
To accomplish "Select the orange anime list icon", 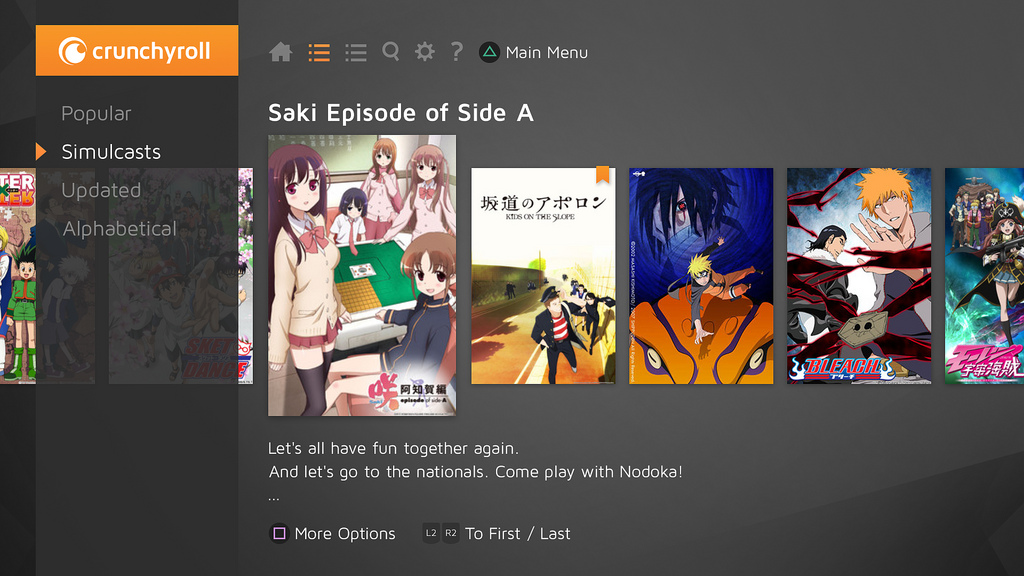I will click(319, 52).
